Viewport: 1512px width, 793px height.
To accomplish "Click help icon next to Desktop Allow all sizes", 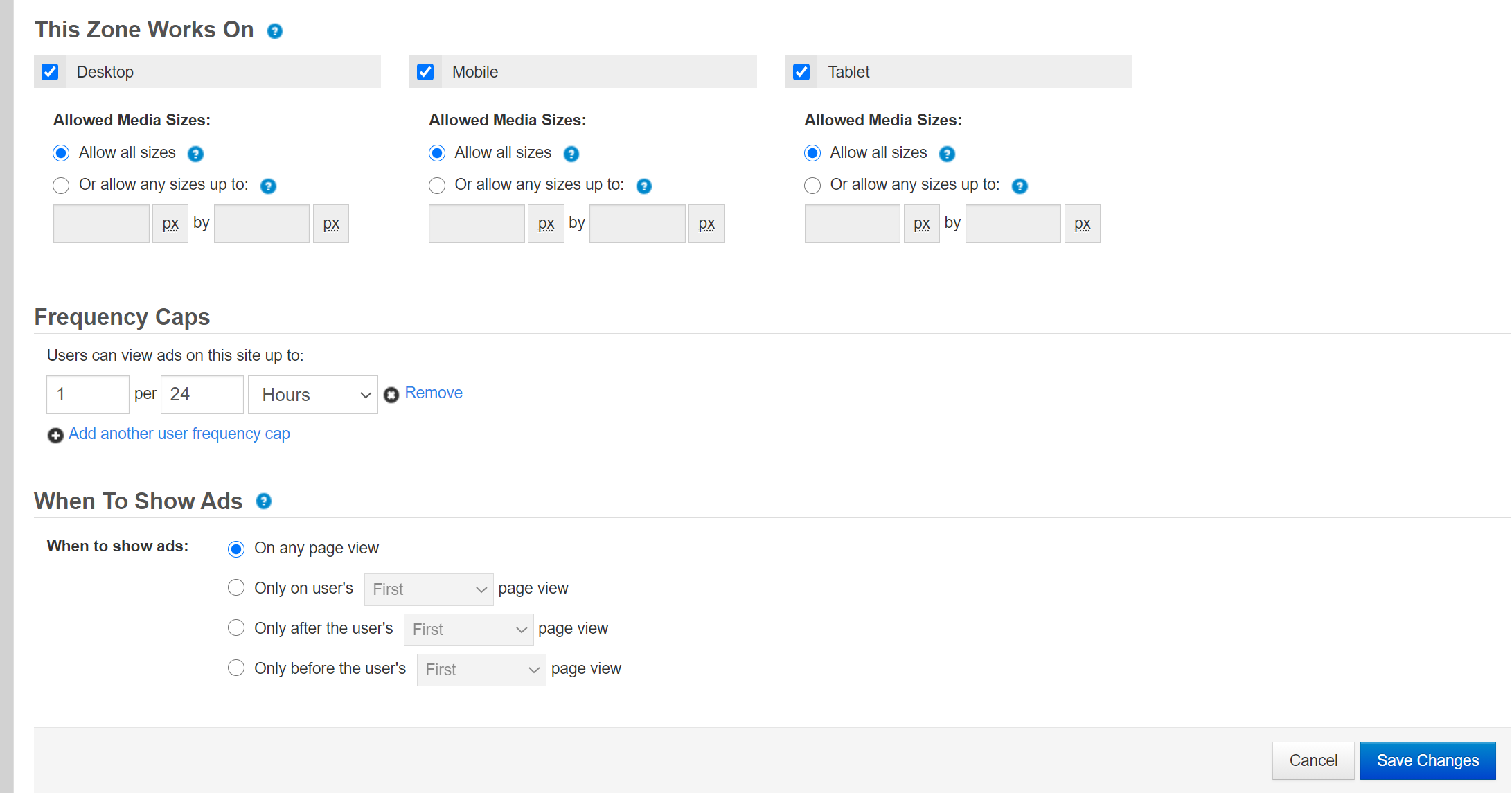I will (x=195, y=154).
